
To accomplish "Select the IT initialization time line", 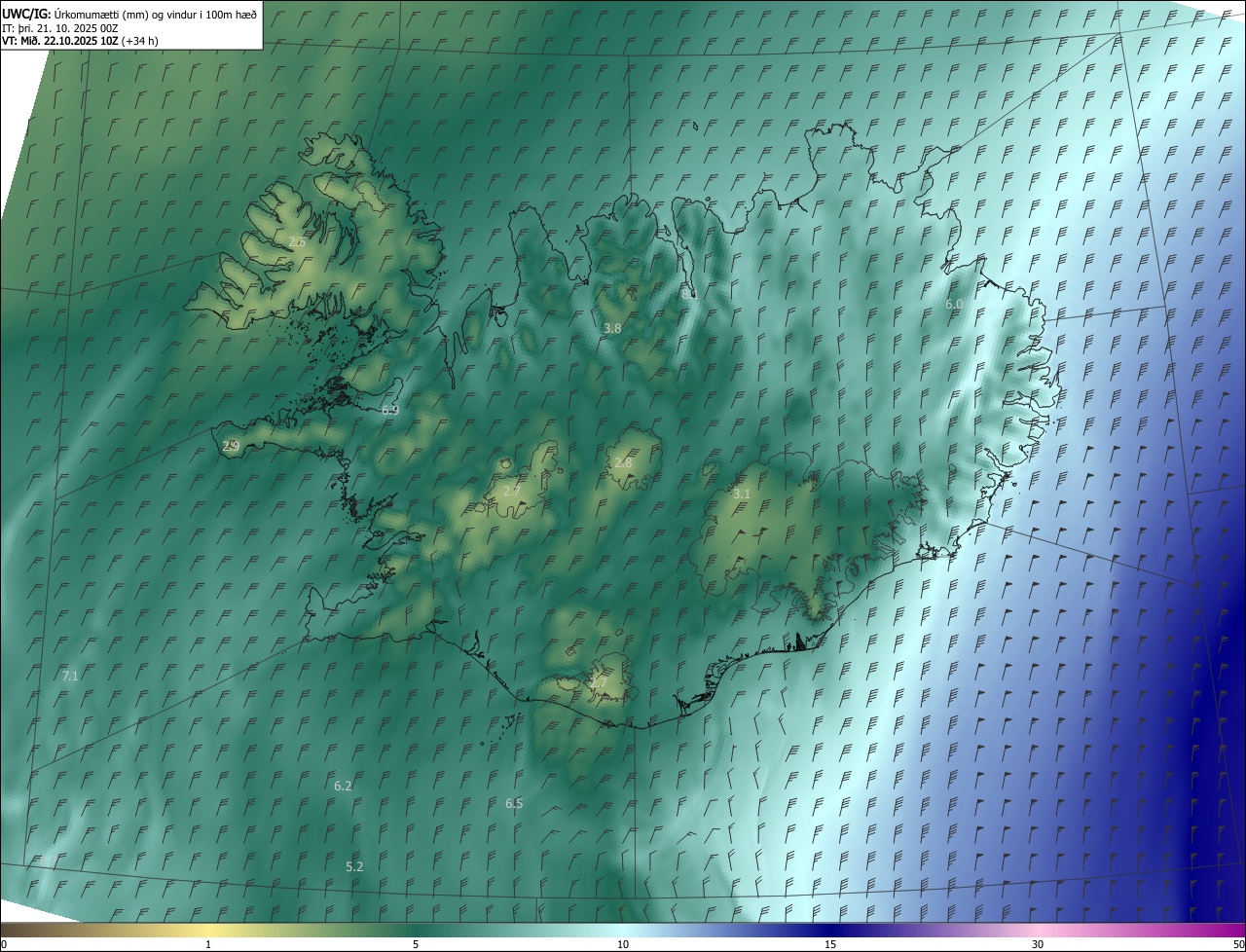I will coord(60,27).
